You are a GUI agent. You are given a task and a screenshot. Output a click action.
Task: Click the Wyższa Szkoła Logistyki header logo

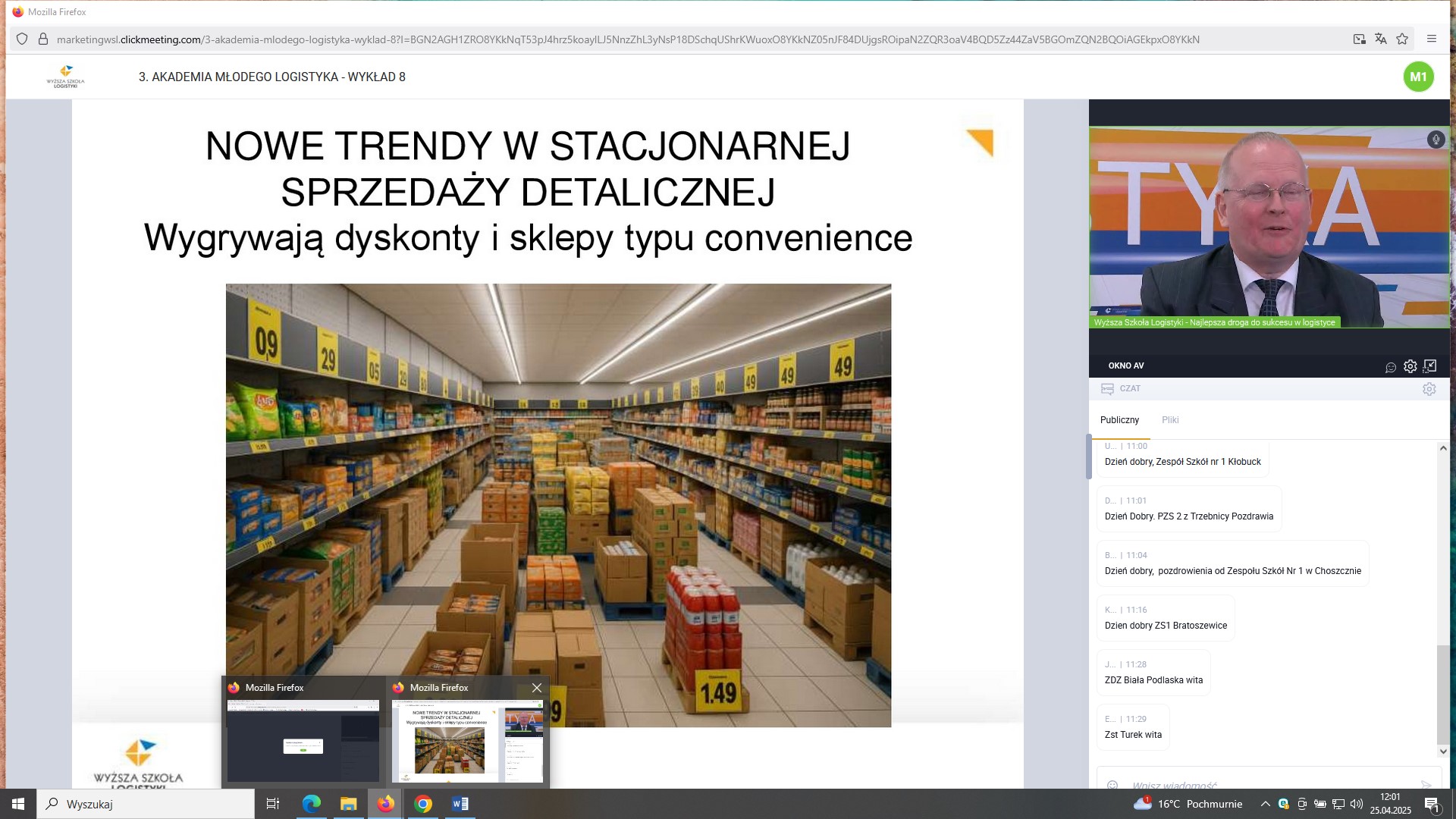click(x=65, y=77)
